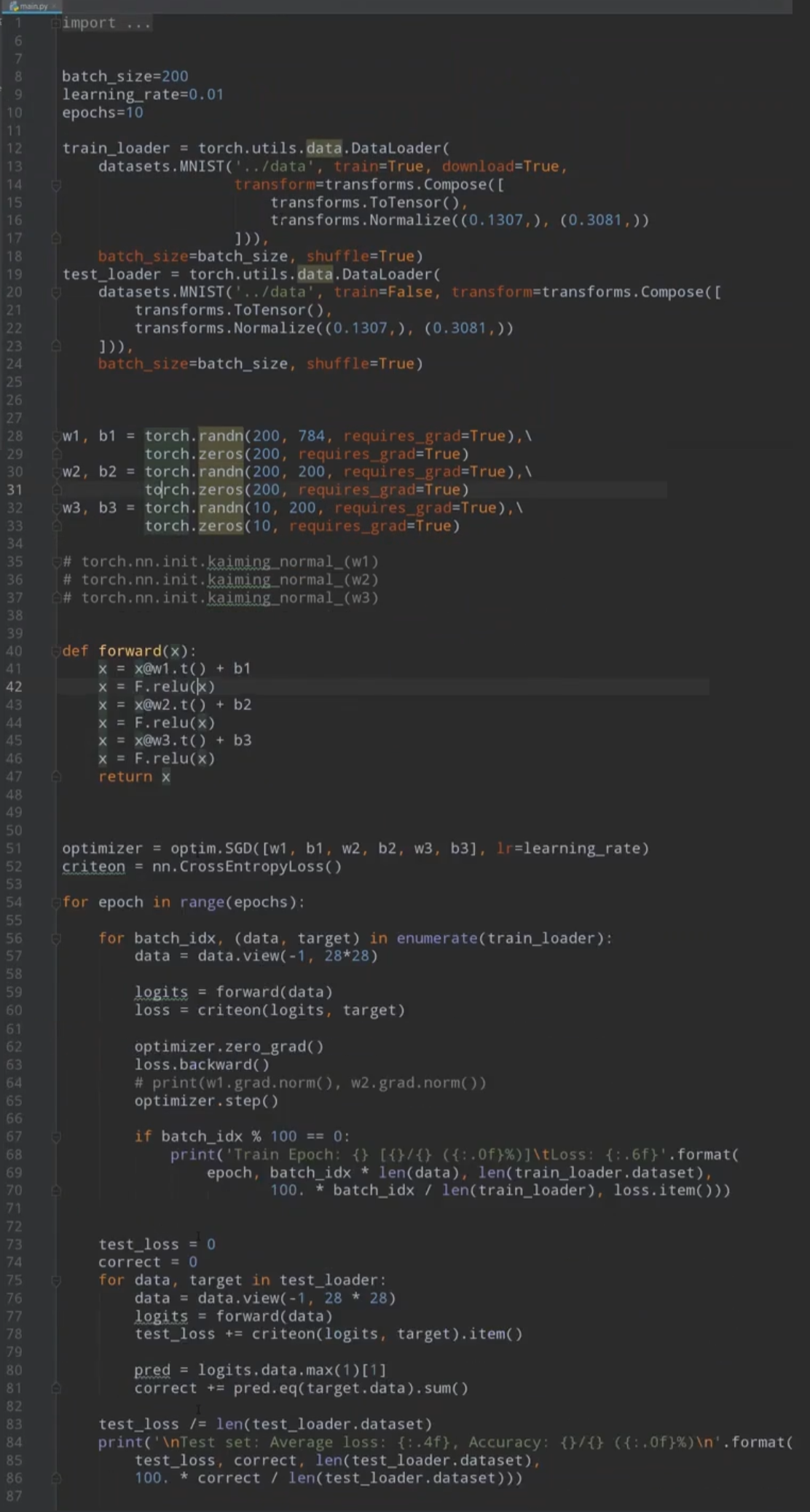Click 'correct = 0' assignment
Viewport: 810px width, 1512px height.
tap(148, 1262)
